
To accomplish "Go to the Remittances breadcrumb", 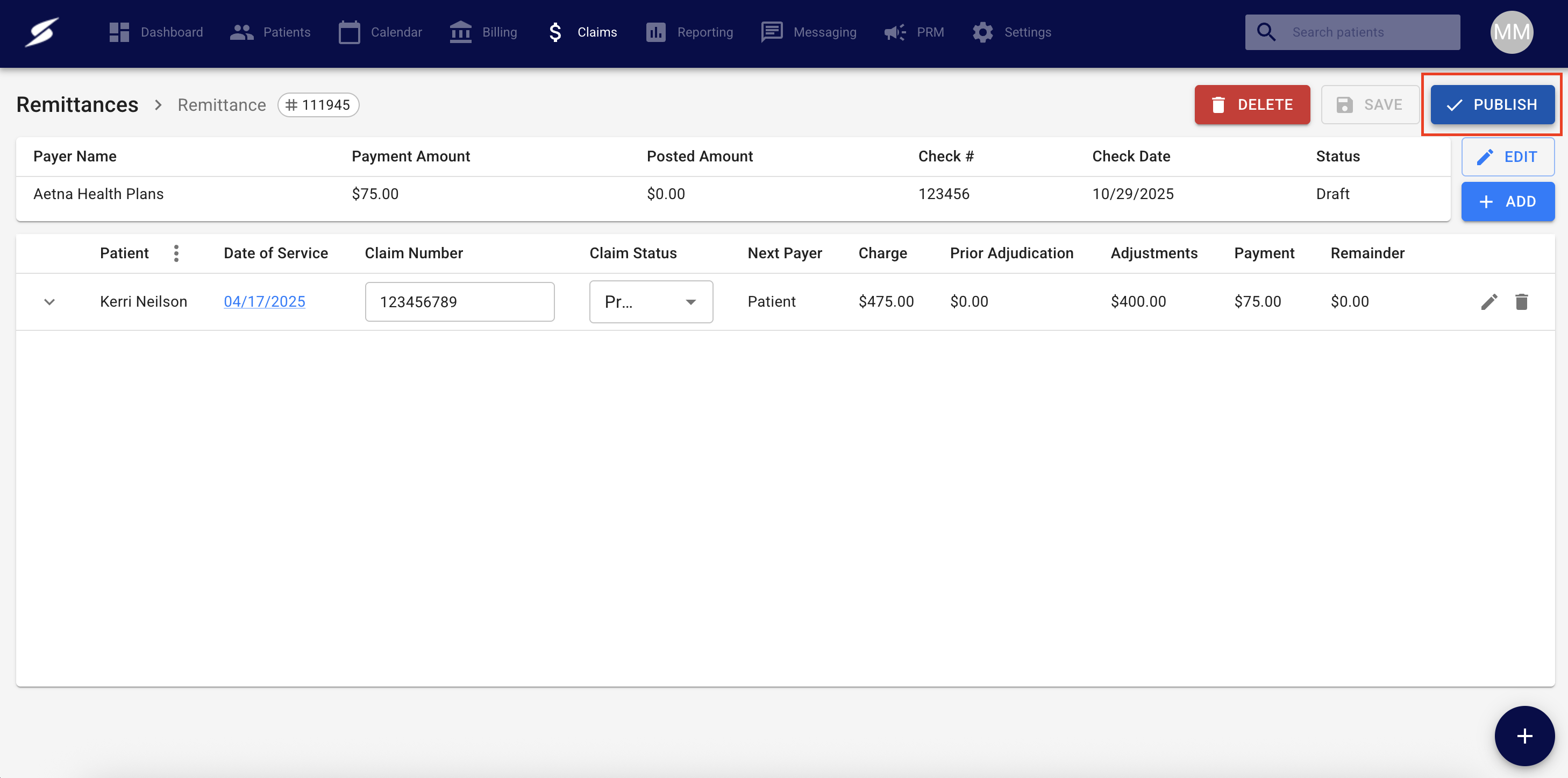I will tap(77, 105).
